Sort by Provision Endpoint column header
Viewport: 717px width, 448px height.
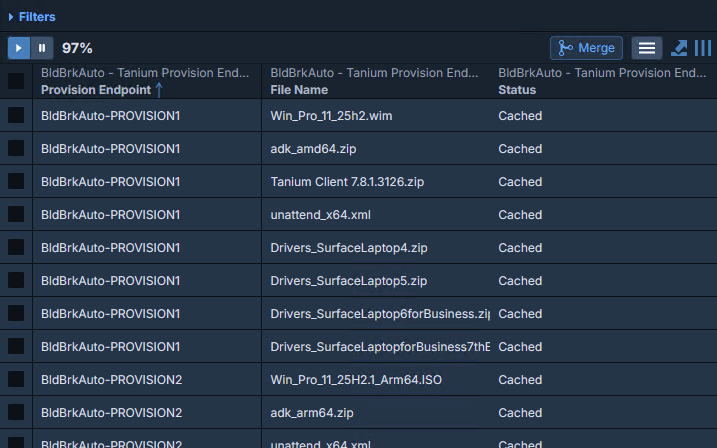tap(96, 90)
